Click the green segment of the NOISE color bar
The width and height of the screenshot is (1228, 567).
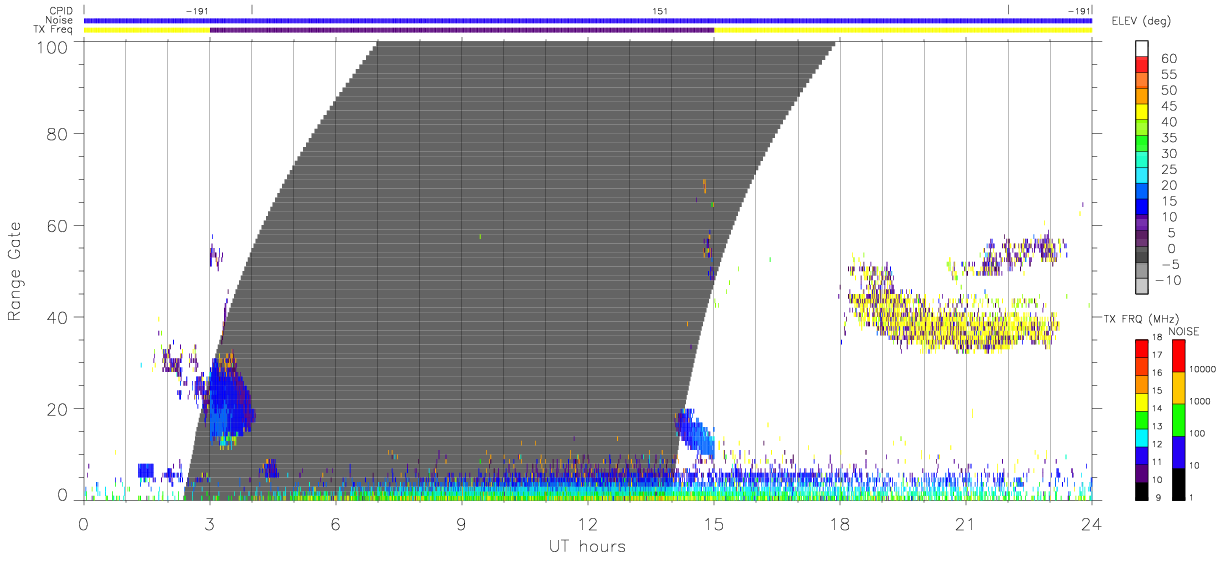point(1177,419)
